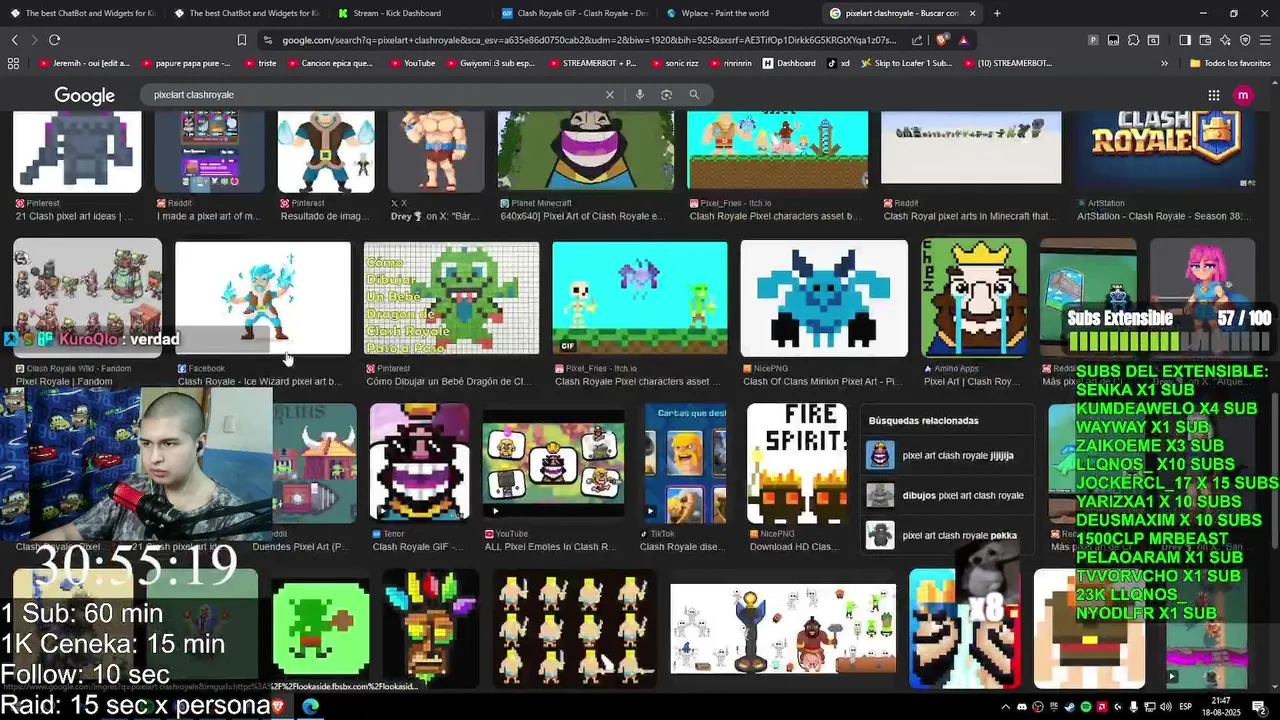This screenshot has height=720, width=1280.
Task: Go back with the browser back arrow
Action: point(14,40)
